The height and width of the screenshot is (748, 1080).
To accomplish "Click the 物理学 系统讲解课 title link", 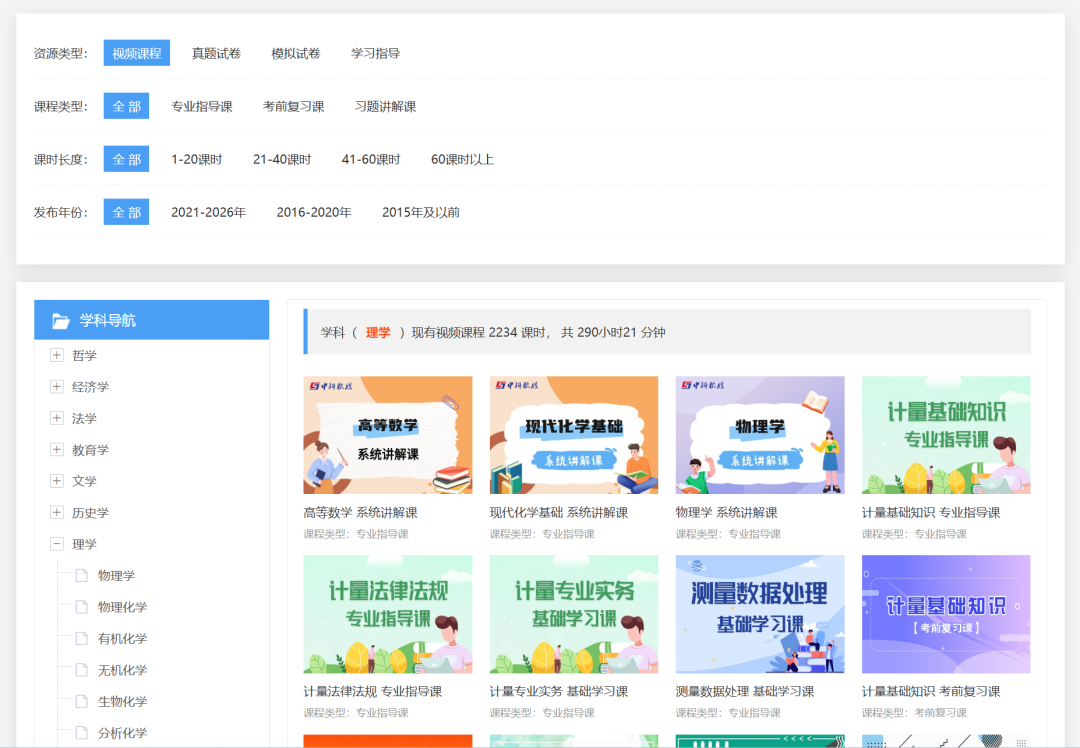I will [726, 512].
